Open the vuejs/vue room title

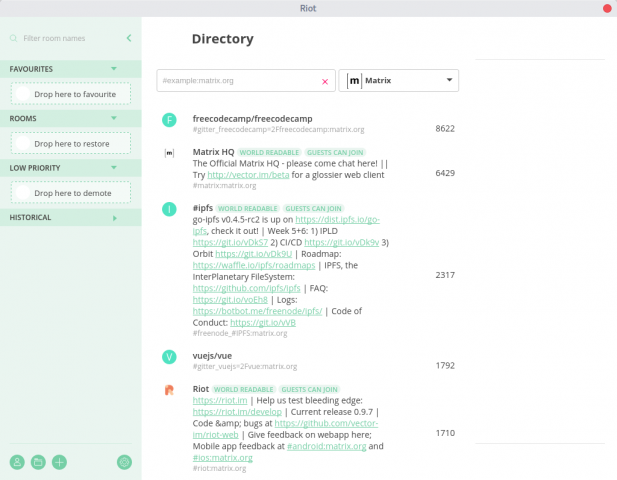pyautogui.click(x=212, y=356)
